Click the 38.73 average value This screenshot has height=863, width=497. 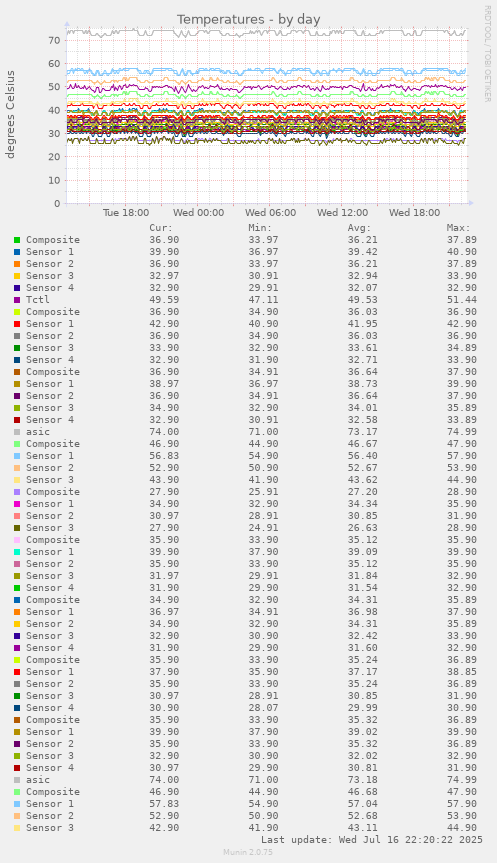[362, 384]
